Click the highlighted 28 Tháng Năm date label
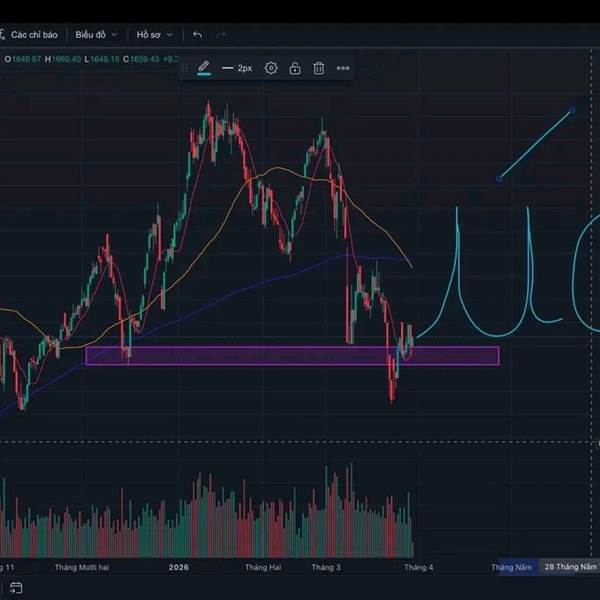Image resolution: width=600 pixels, height=600 pixels. pyautogui.click(x=570, y=567)
